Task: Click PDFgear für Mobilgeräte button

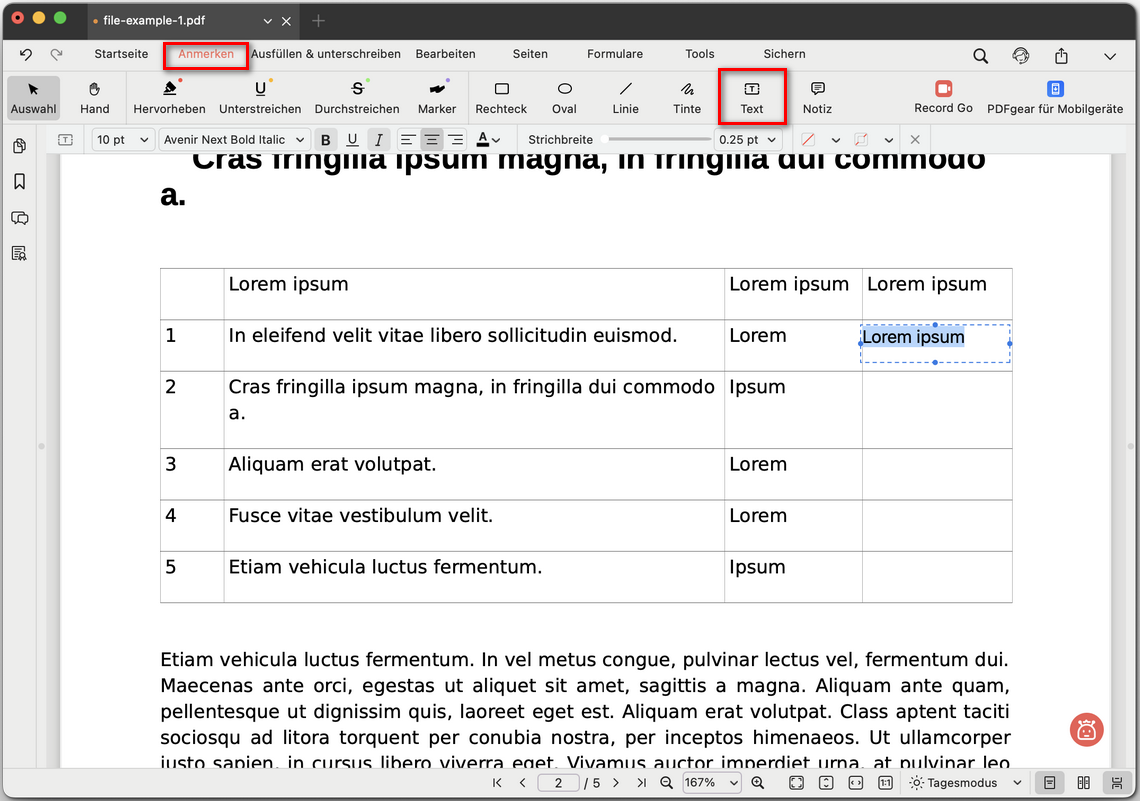Action: (1055, 97)
